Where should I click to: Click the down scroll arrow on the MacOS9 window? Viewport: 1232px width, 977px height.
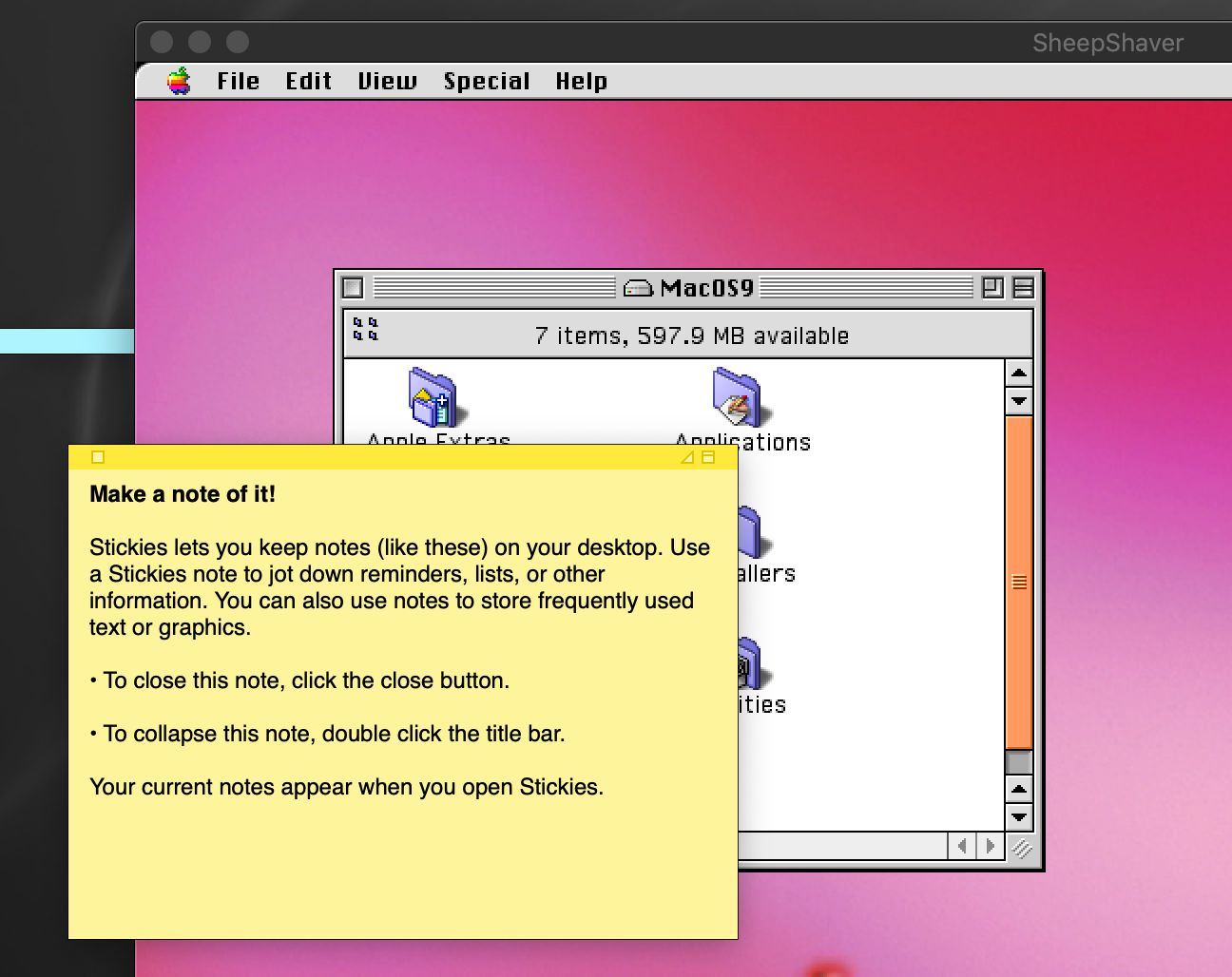1019,816
